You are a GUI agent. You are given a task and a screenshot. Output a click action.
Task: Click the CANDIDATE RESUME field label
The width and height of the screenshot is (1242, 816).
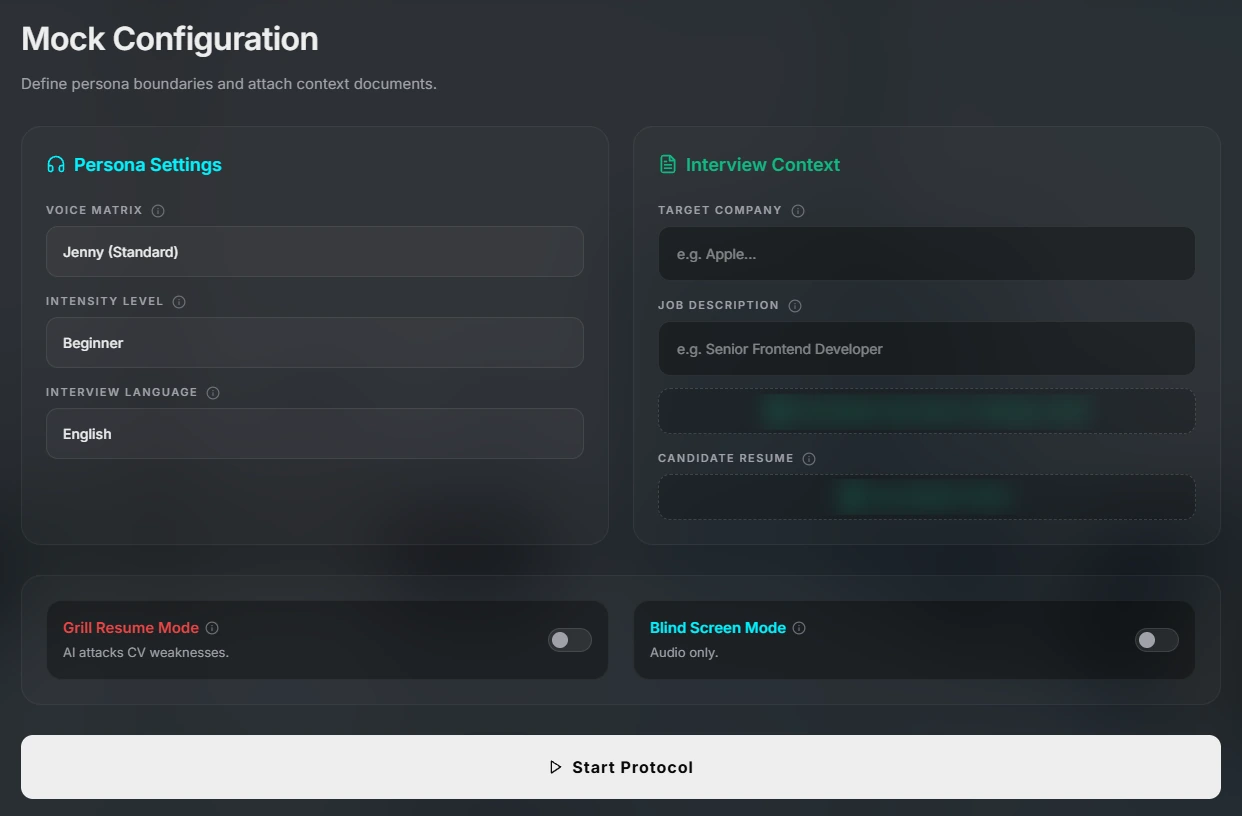pos(726,459)
